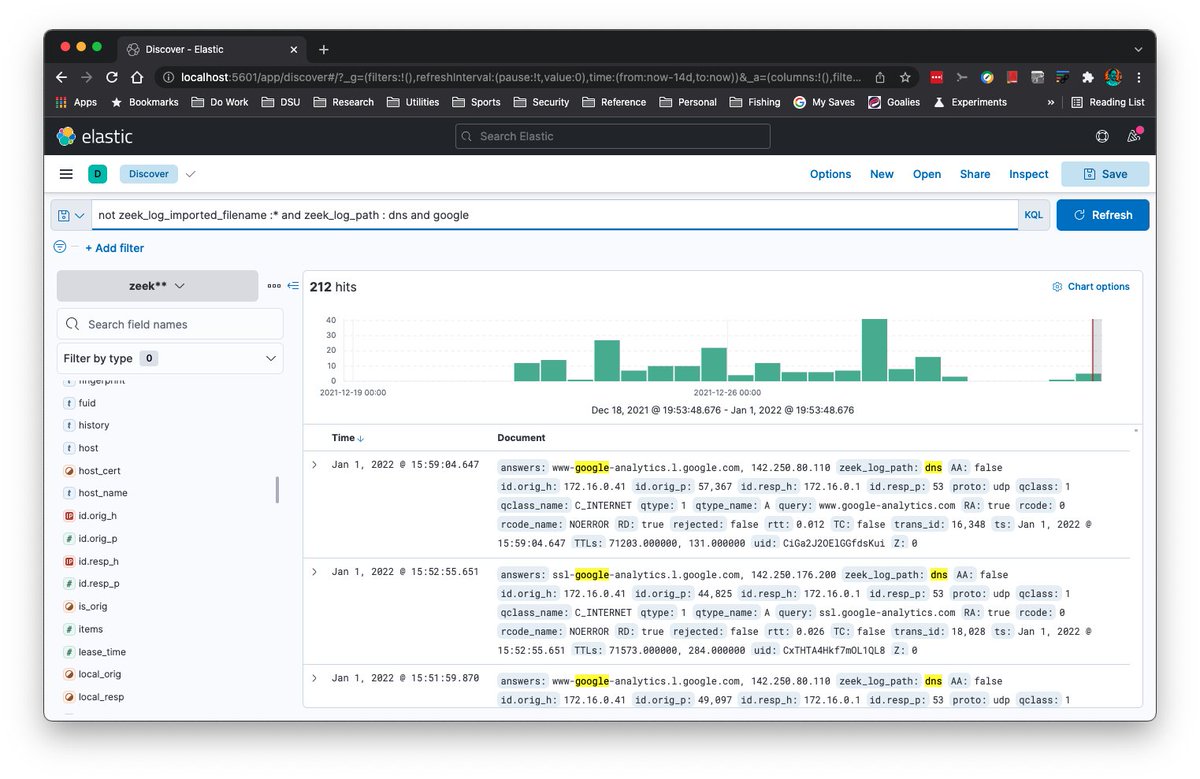Reload the page with the browser refresh icon

point(111,77)
